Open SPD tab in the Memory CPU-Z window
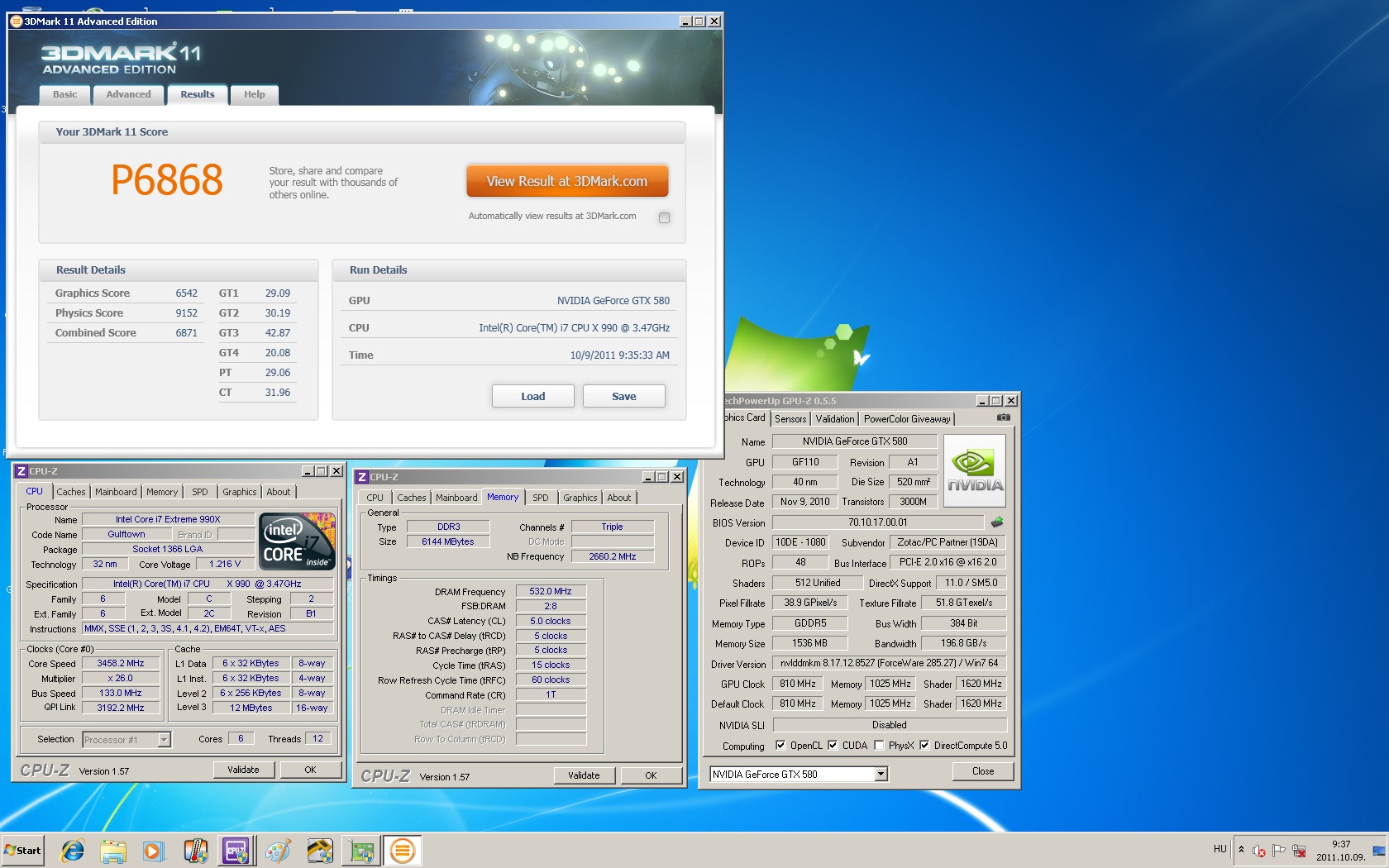Image resolution: width=1389 pixels, height=868 pixels. click(x=541, y=498)
